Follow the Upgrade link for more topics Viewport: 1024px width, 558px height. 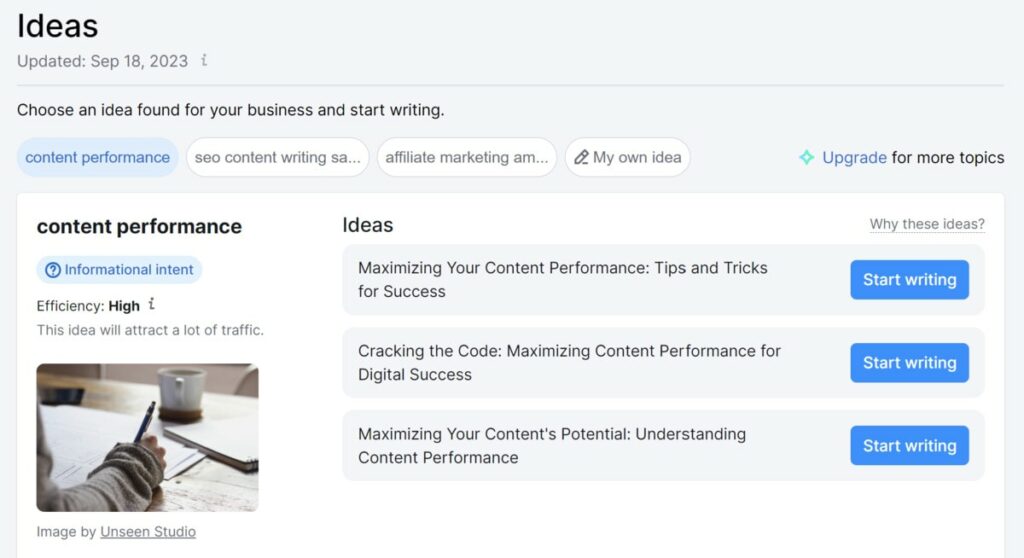(x=854, y=158)
